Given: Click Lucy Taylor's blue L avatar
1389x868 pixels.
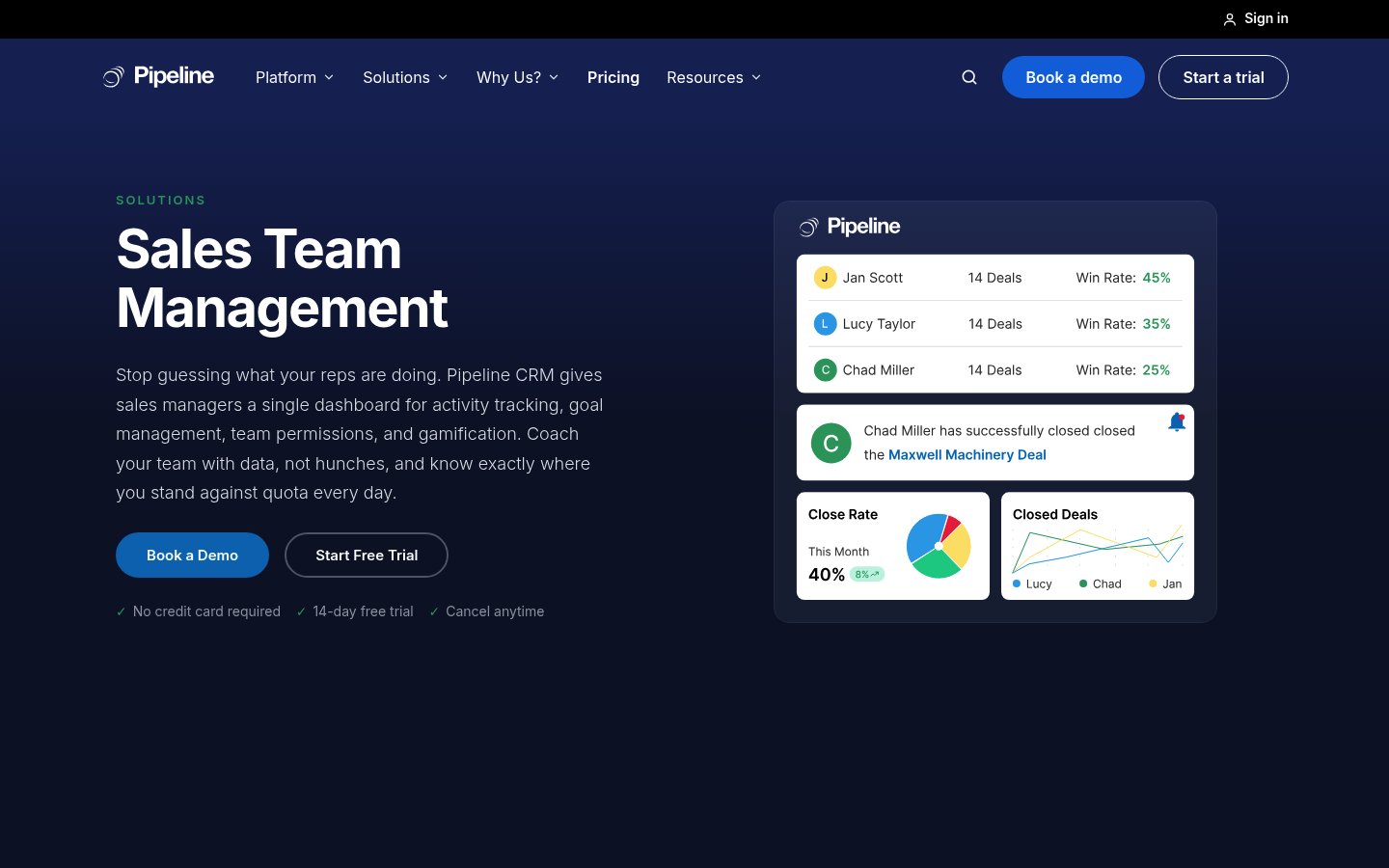Looking at the screenshot, I should click(825, 324).
